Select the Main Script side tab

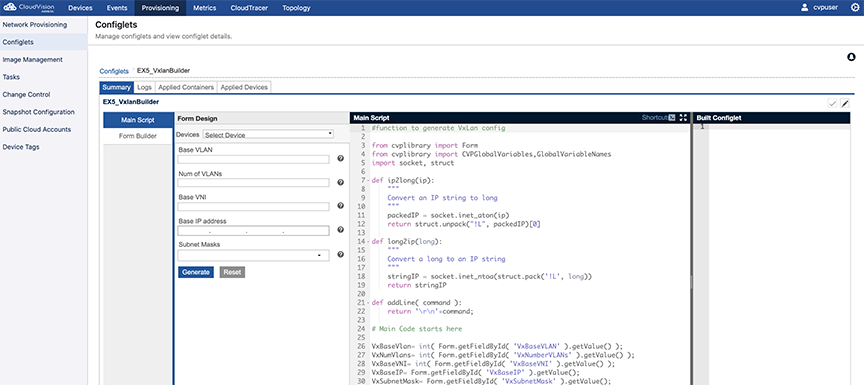138,120
